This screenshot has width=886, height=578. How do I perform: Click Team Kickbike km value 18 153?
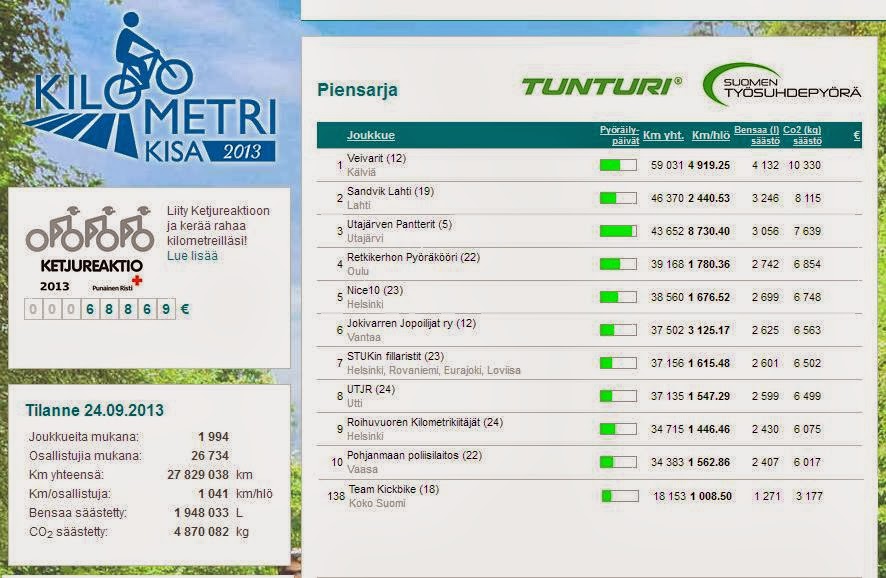670,496
